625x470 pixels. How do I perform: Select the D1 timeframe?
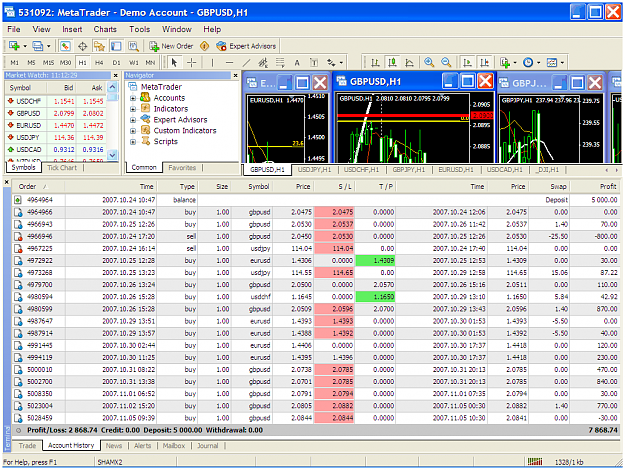[116, 63]
